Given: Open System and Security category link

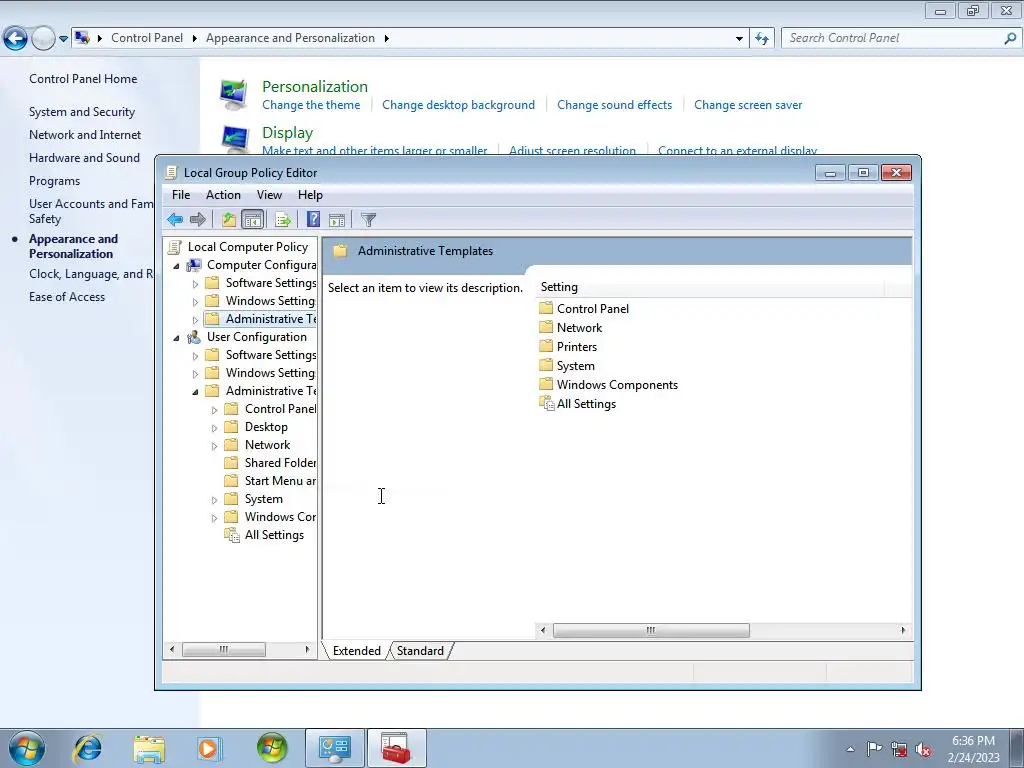Looking at the screenshot, I should [x=82, y=112].
